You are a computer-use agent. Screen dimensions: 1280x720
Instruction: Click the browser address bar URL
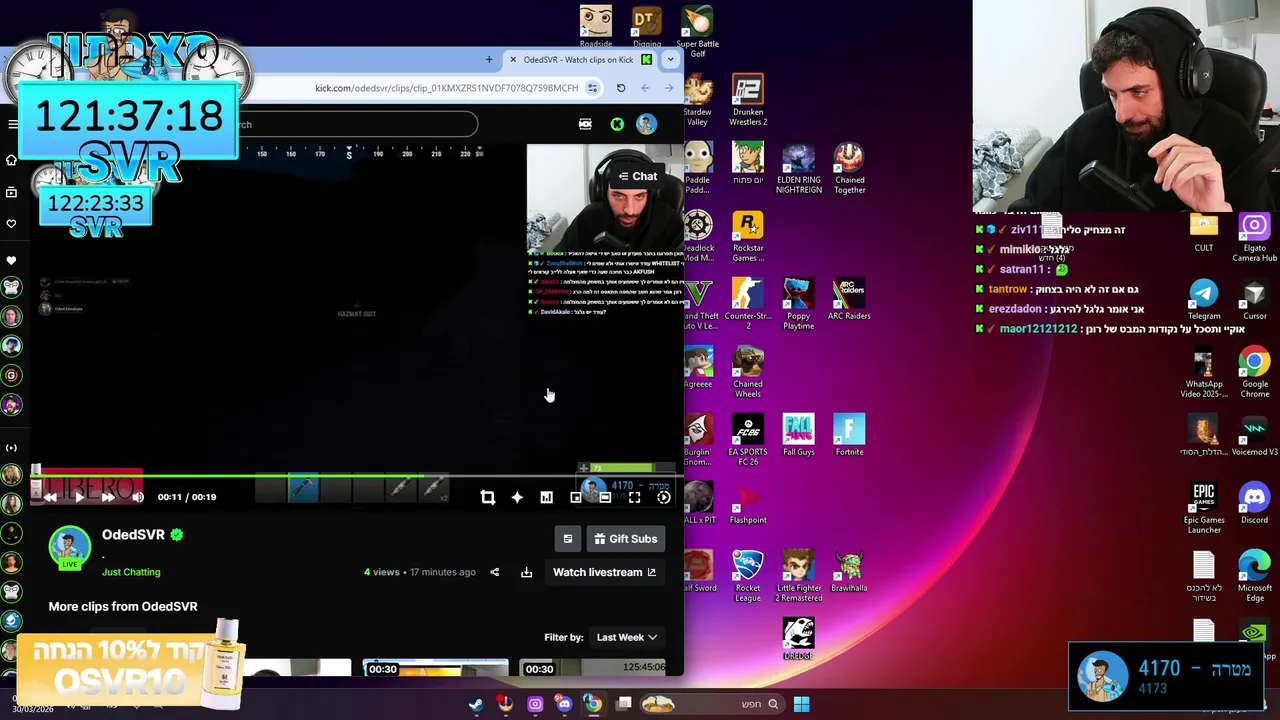coord(446,88)
